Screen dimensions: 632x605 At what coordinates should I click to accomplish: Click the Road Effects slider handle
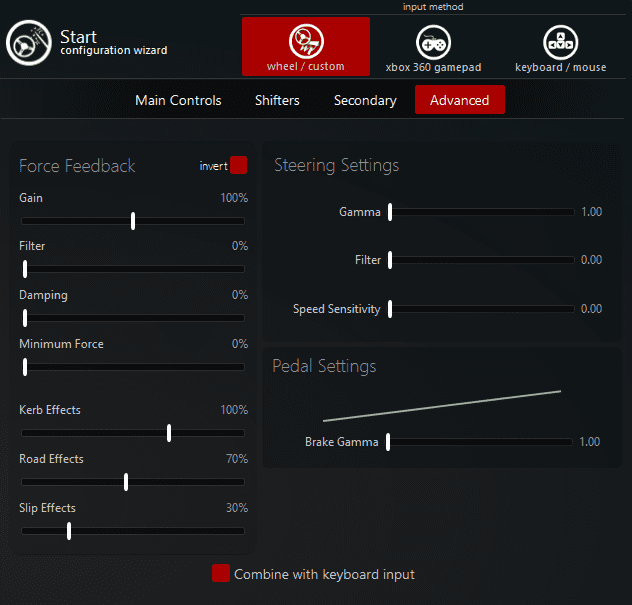126,482
